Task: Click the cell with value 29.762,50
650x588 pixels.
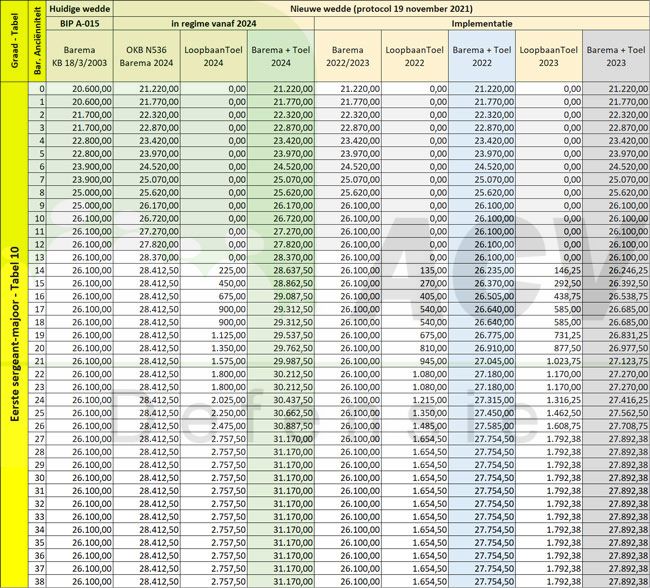Action: coord(281,348)
